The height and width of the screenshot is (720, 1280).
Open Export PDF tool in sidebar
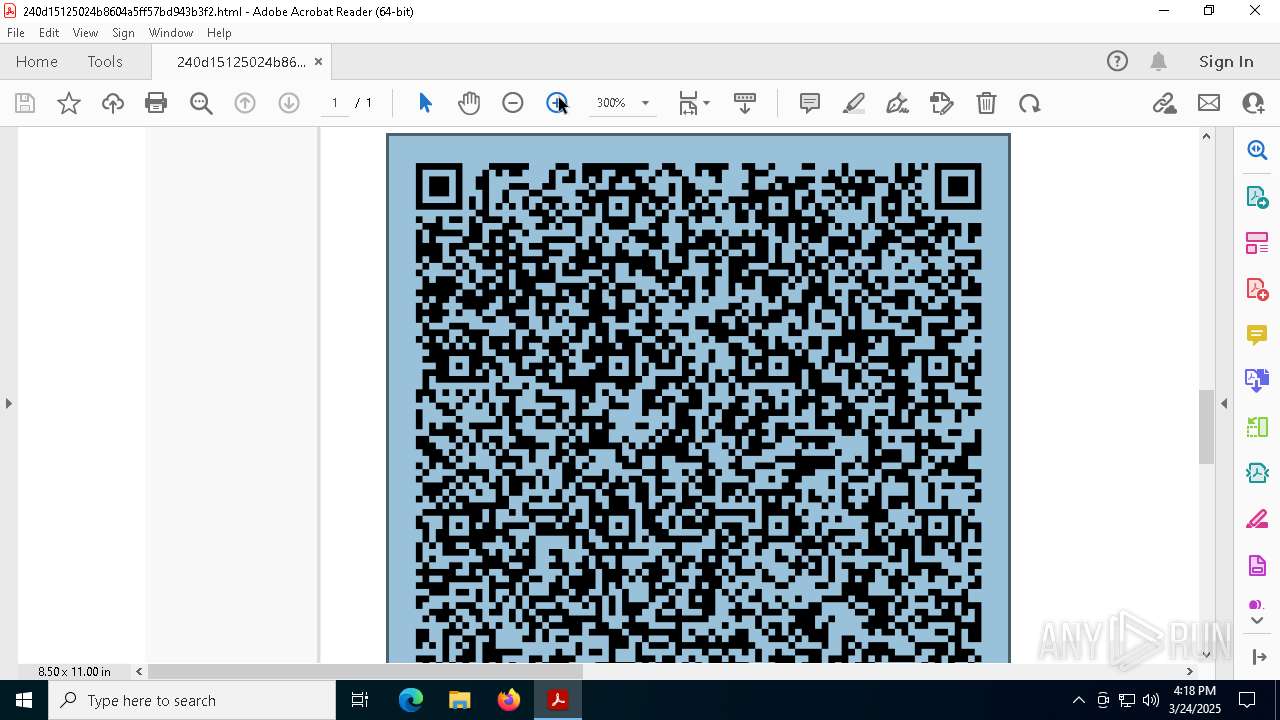click(x=1257, y=197)
